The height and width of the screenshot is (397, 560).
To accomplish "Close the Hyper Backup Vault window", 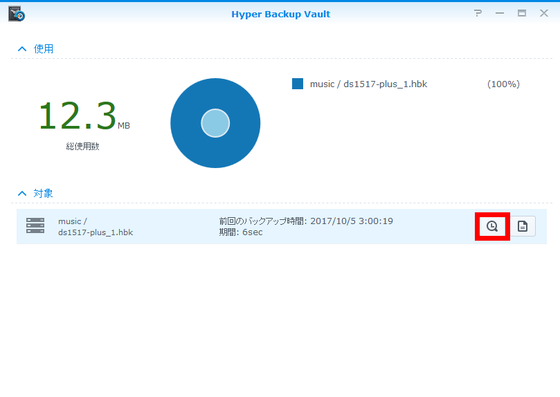I will coord(544,14).
